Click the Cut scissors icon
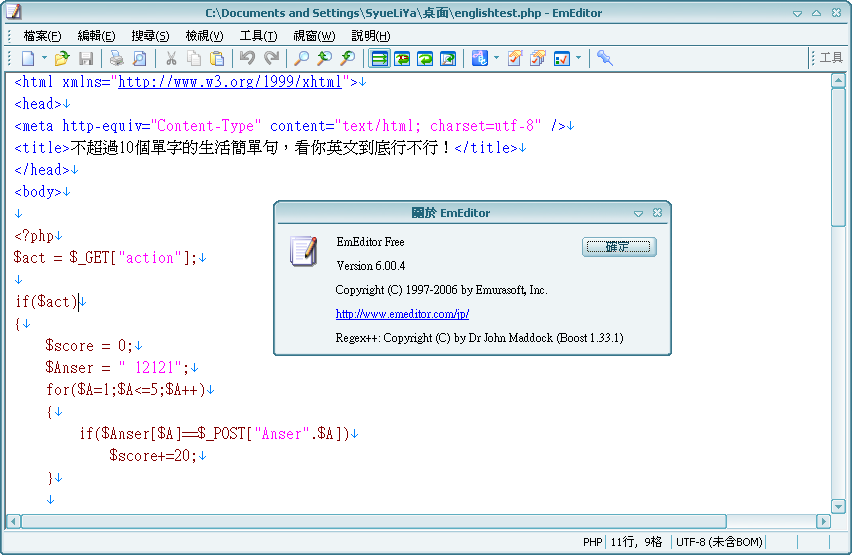Image resolution: width=852 pixels, height=555 pixels. pos(171,58)
